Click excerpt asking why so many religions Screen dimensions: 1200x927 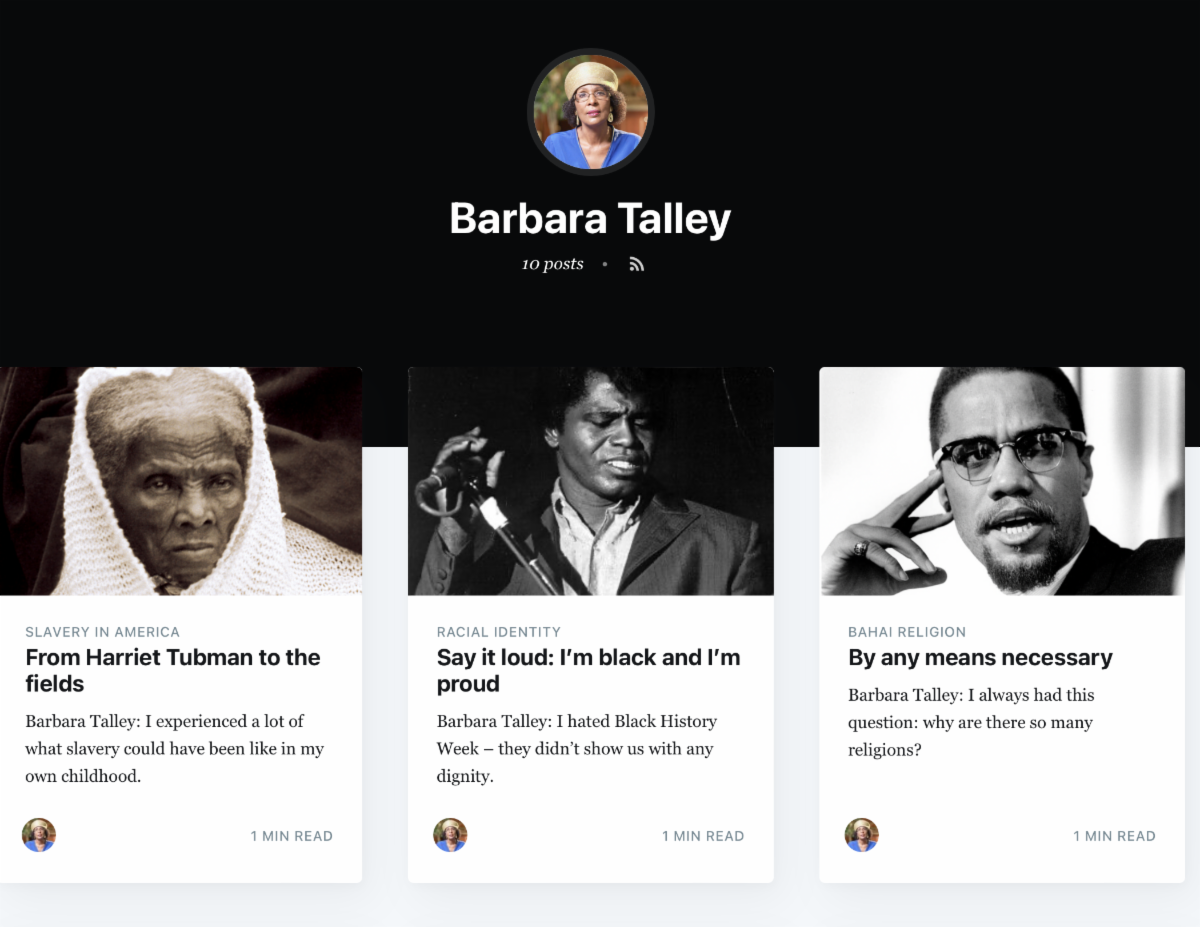pyautogui.click(x=971, y=722)
